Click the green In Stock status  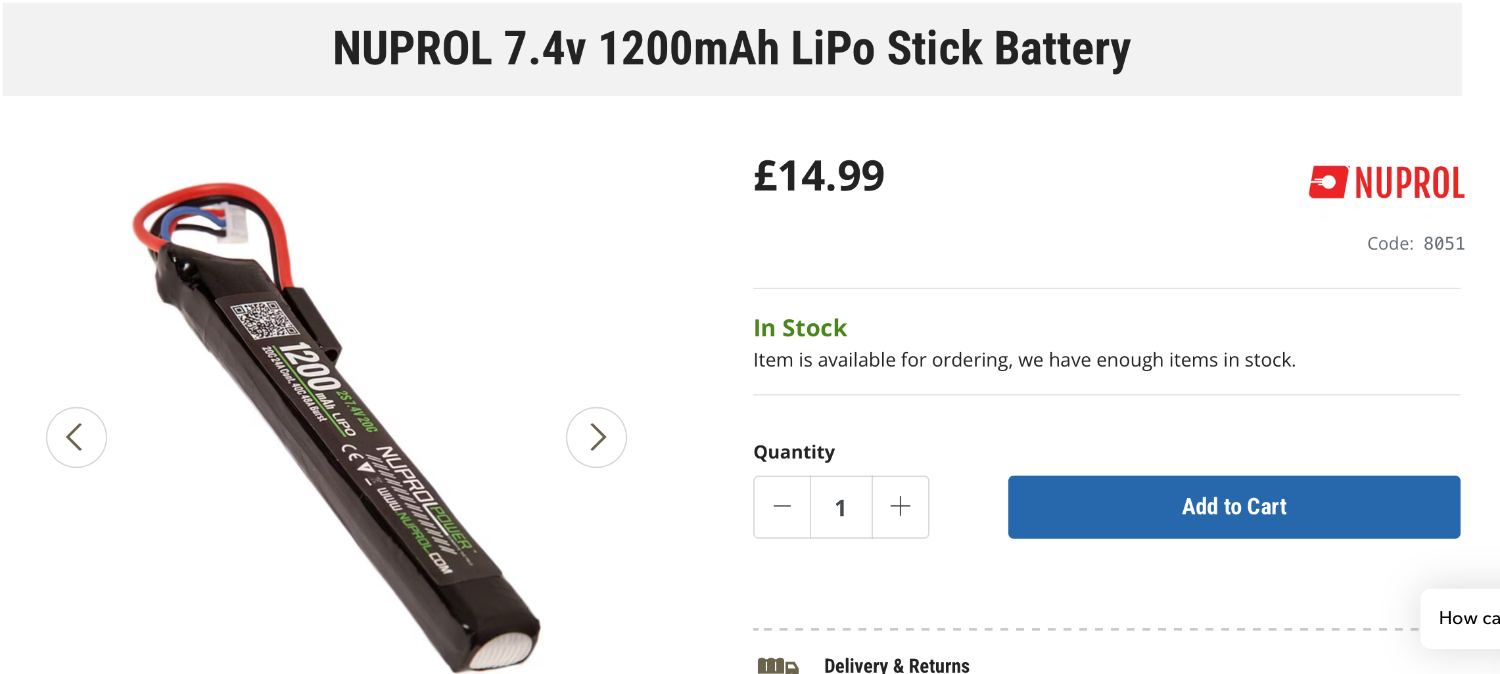(800, 328)
